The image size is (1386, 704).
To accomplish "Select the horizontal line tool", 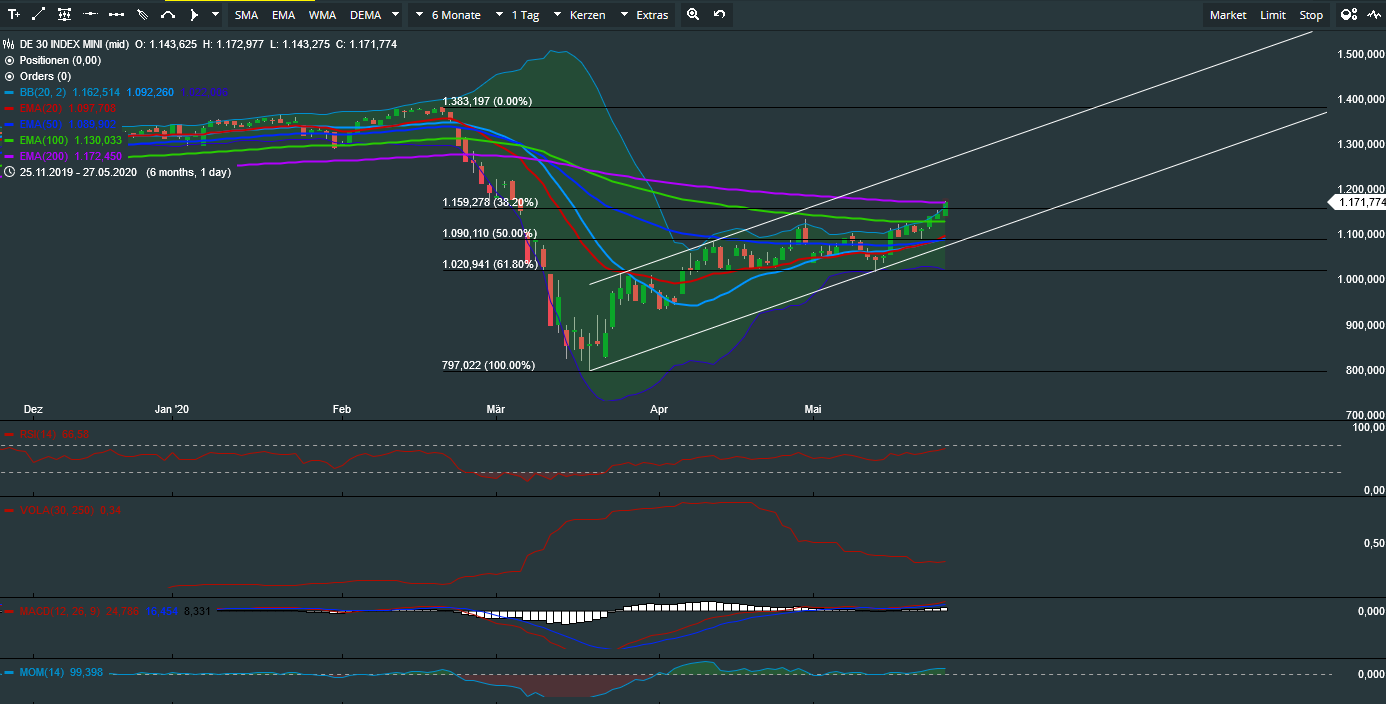I will (91, 15).
